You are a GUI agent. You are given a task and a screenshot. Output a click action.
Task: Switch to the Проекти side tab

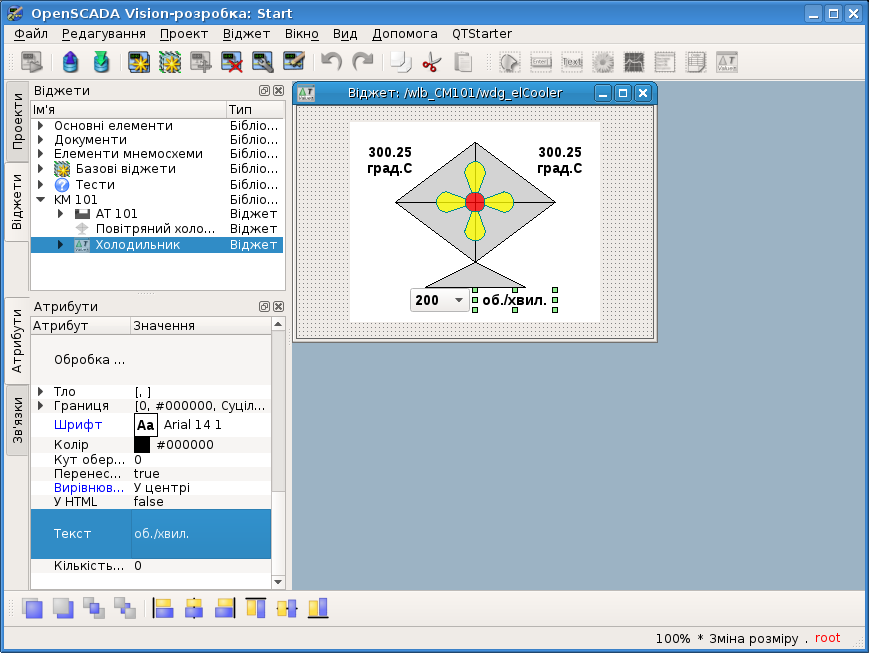click(17, 121)
